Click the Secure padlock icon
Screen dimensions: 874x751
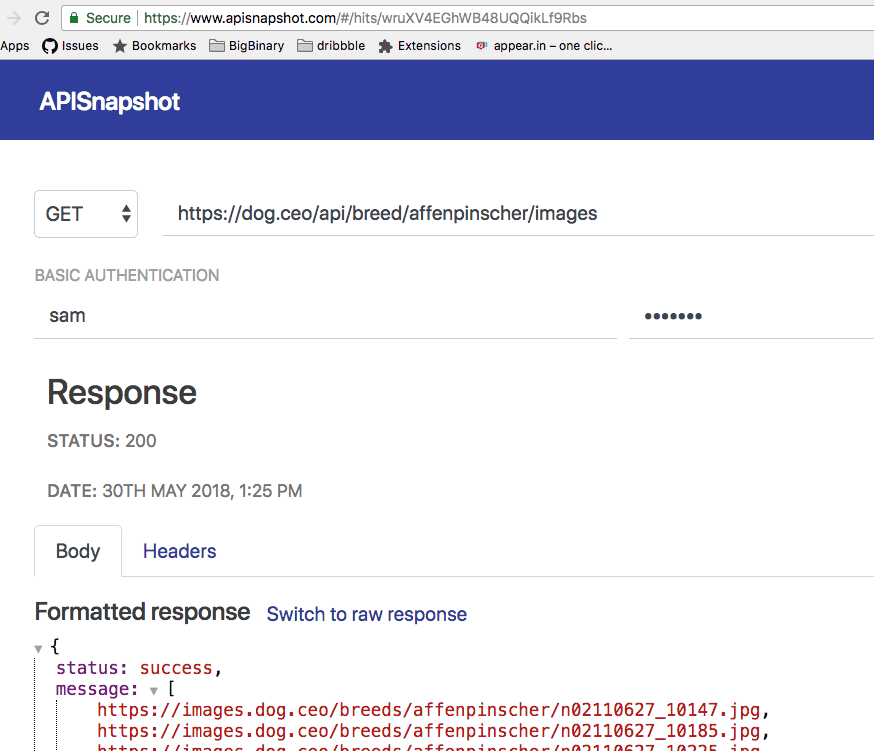74,17
